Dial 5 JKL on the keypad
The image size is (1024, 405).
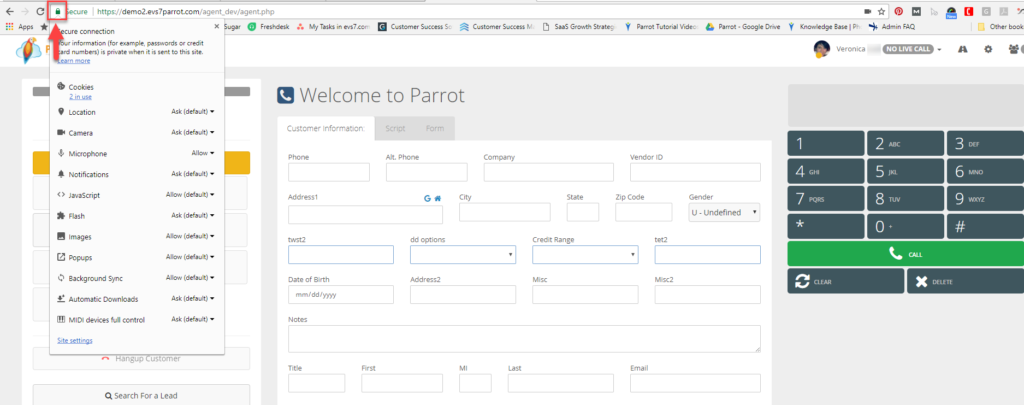(905, 172)
